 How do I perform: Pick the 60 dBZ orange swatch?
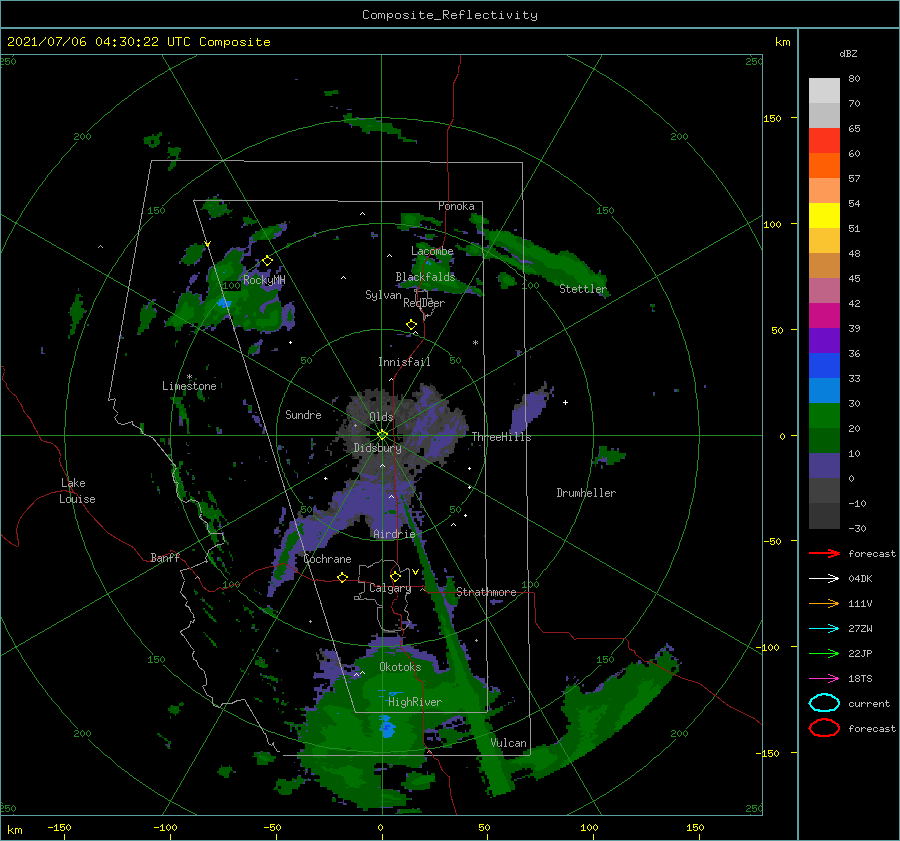pos(824,165)
